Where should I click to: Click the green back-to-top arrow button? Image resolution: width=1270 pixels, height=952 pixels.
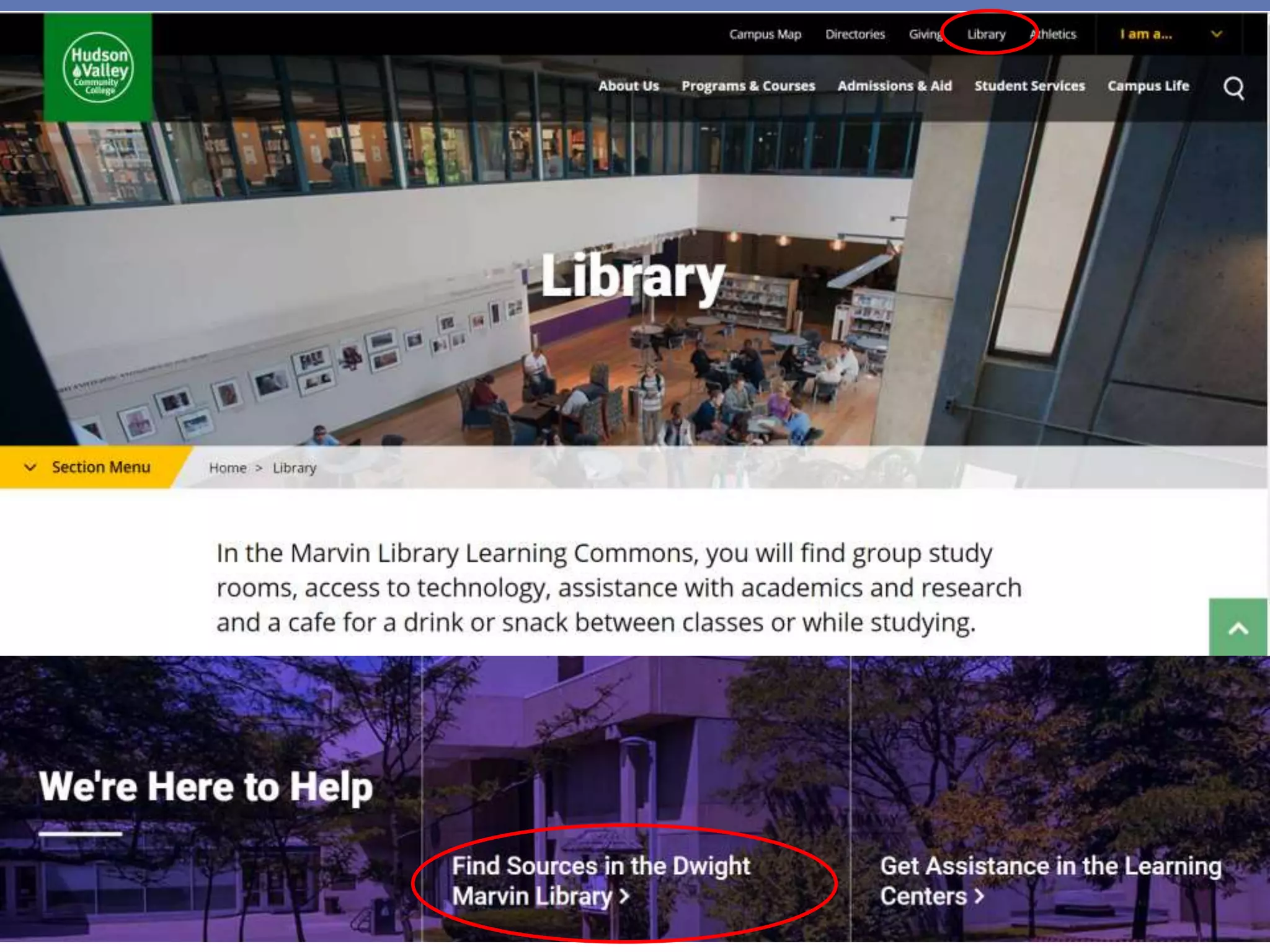tap(1238, 627)
